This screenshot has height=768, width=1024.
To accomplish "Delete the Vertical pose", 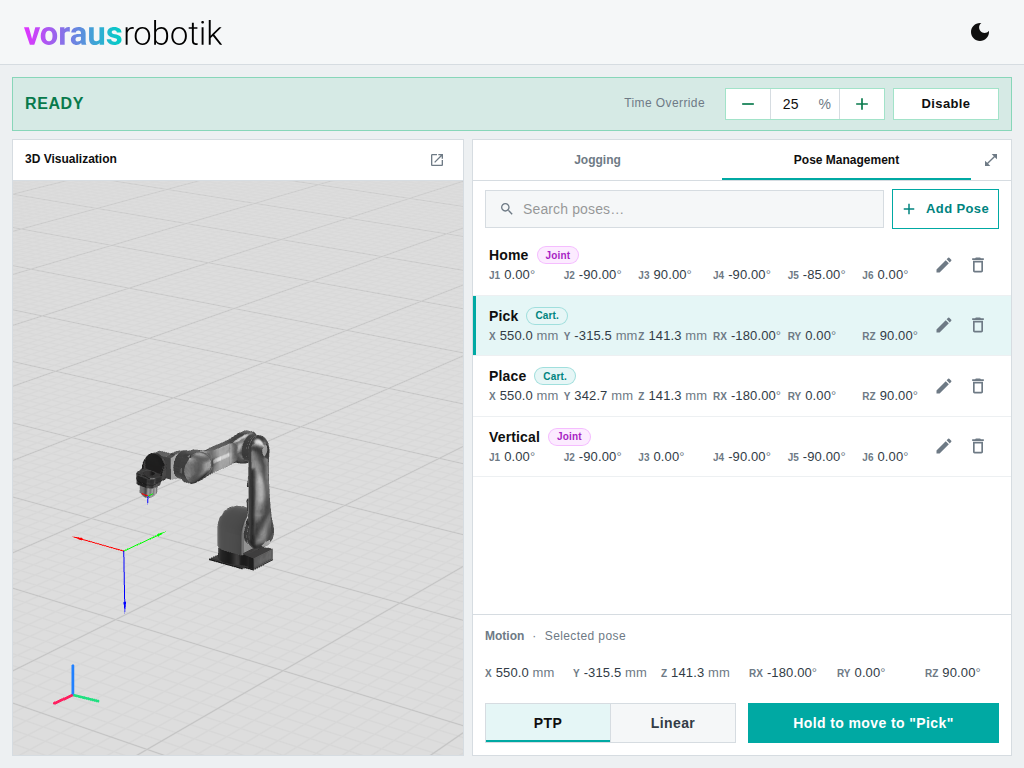I will pyautogui.click(x=978, y=446).
